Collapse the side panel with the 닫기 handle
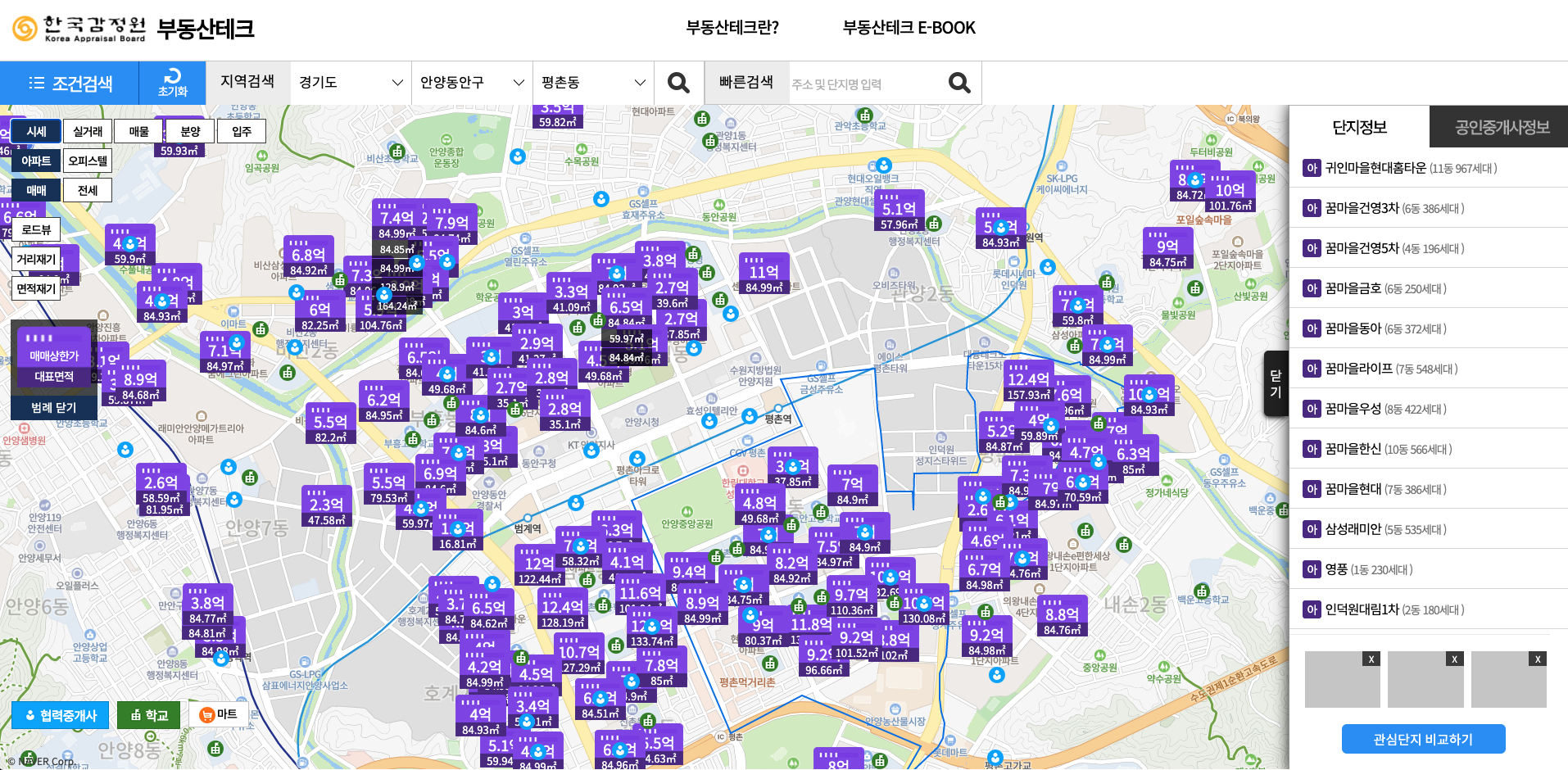 (1276, 383)
